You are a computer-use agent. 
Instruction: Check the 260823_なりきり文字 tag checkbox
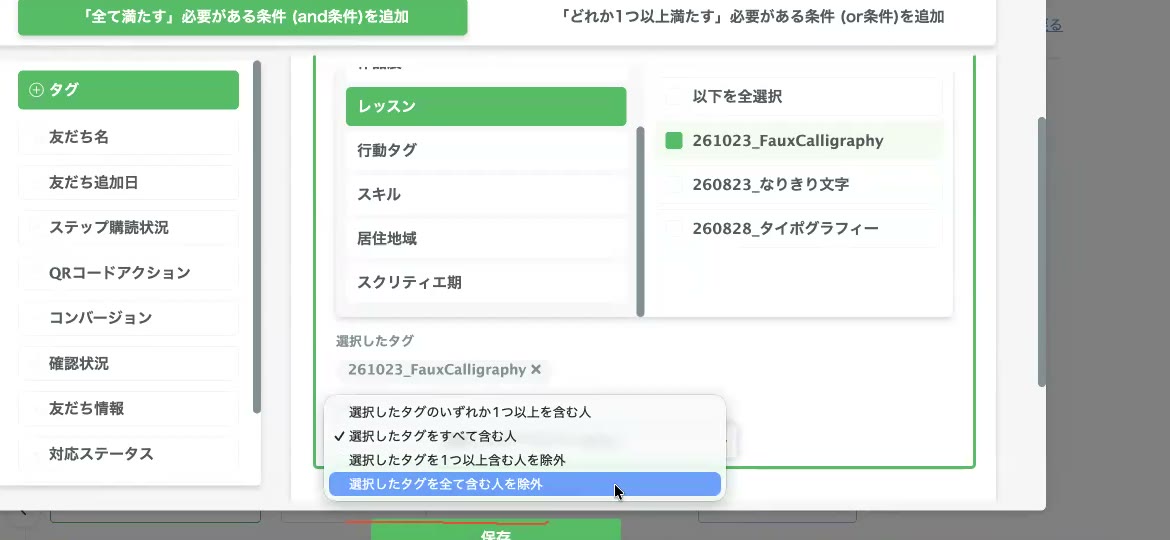(674, 184)
